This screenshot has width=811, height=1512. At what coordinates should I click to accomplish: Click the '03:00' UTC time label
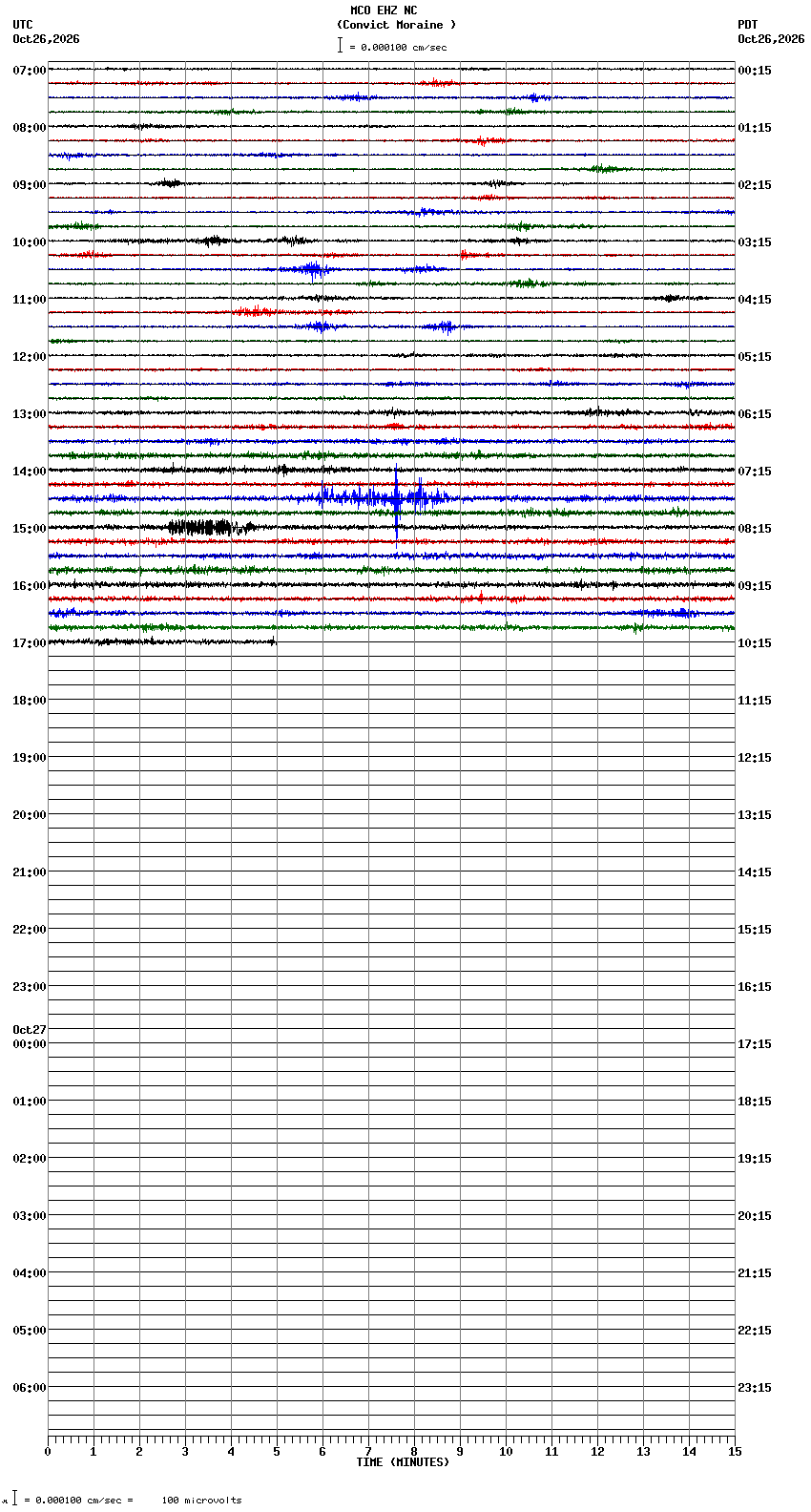[x=30, y=1216]
